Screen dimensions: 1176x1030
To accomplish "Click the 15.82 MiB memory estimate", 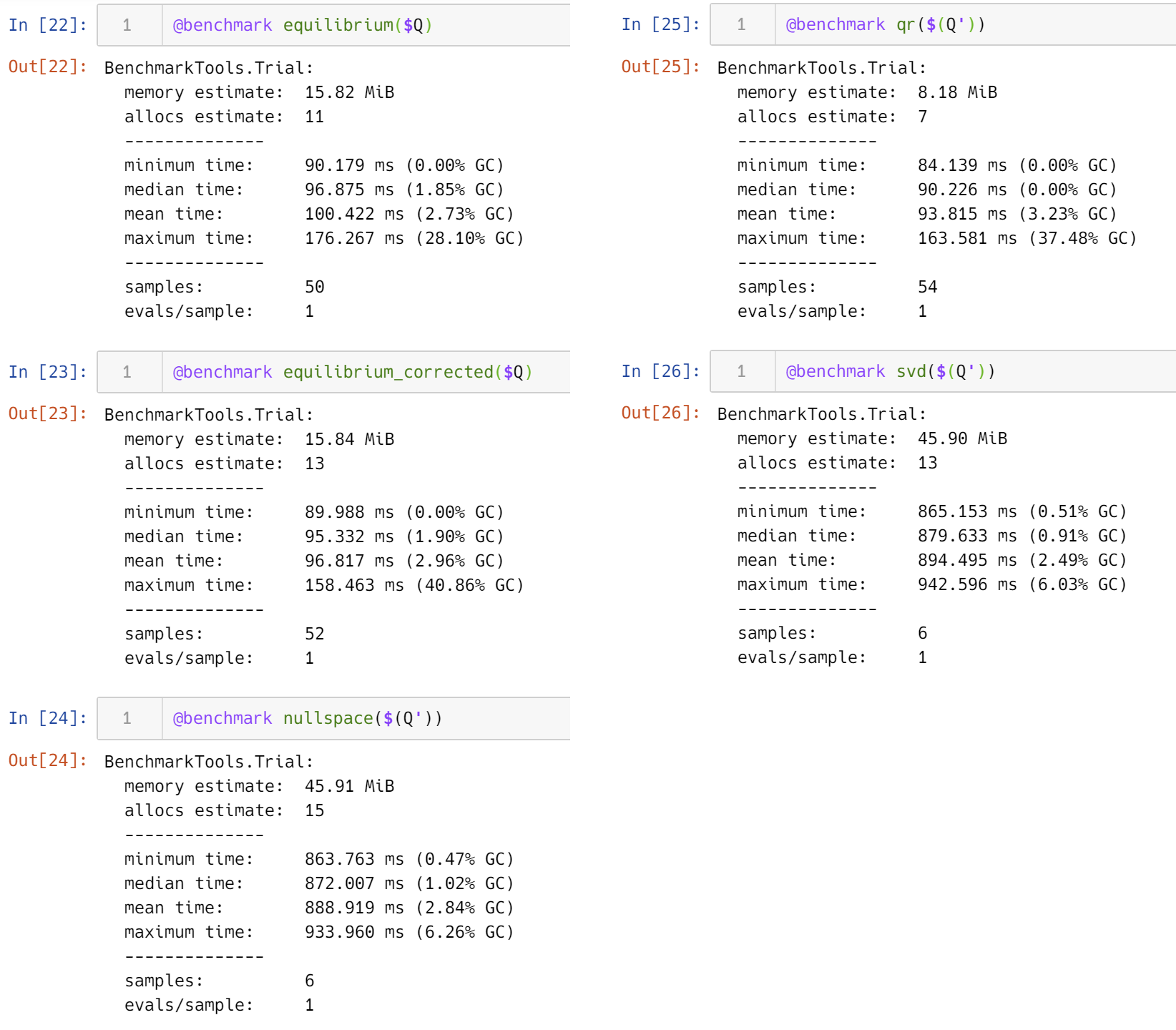I will (x=350, y=92).
